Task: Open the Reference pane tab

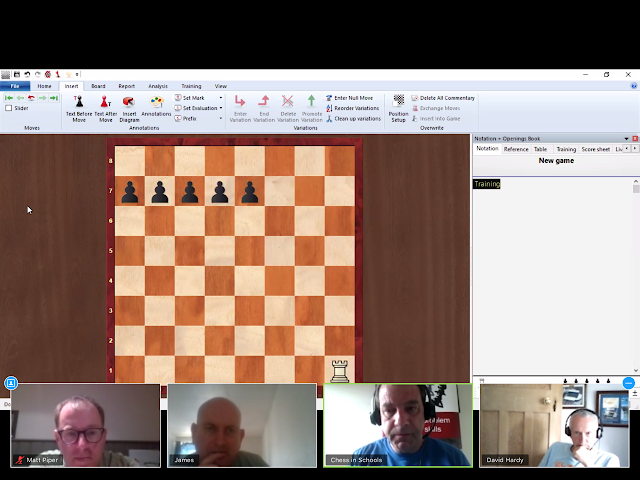Action: [516, 149]
